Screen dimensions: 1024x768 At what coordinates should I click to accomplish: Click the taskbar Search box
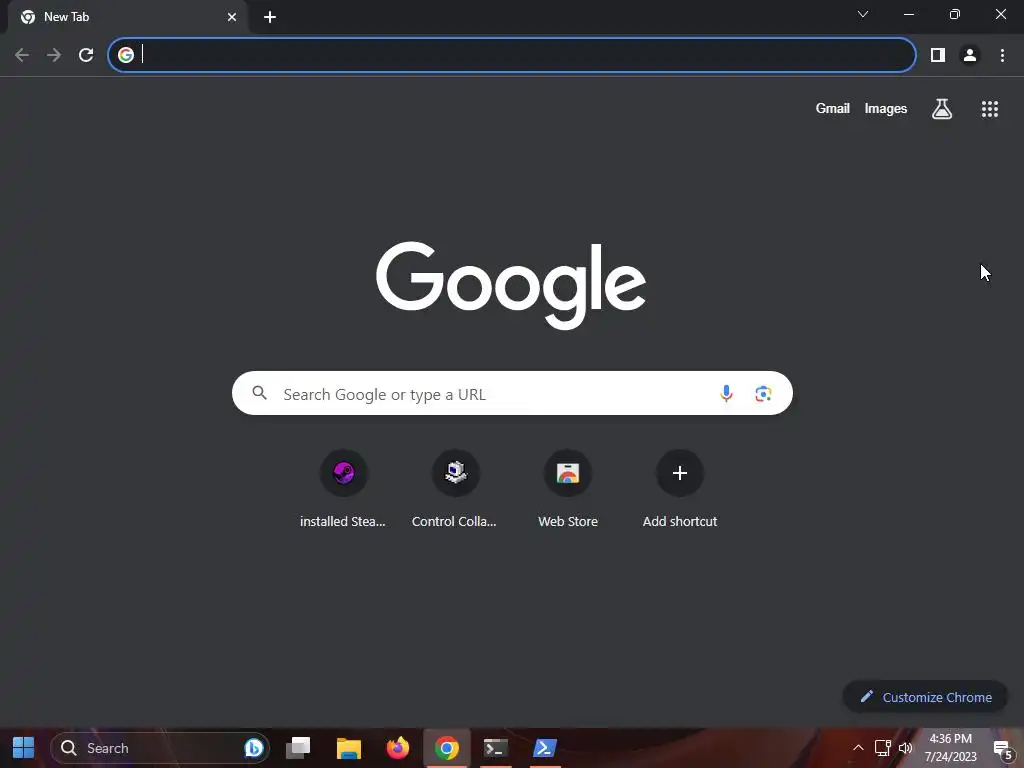coord(160,748)
